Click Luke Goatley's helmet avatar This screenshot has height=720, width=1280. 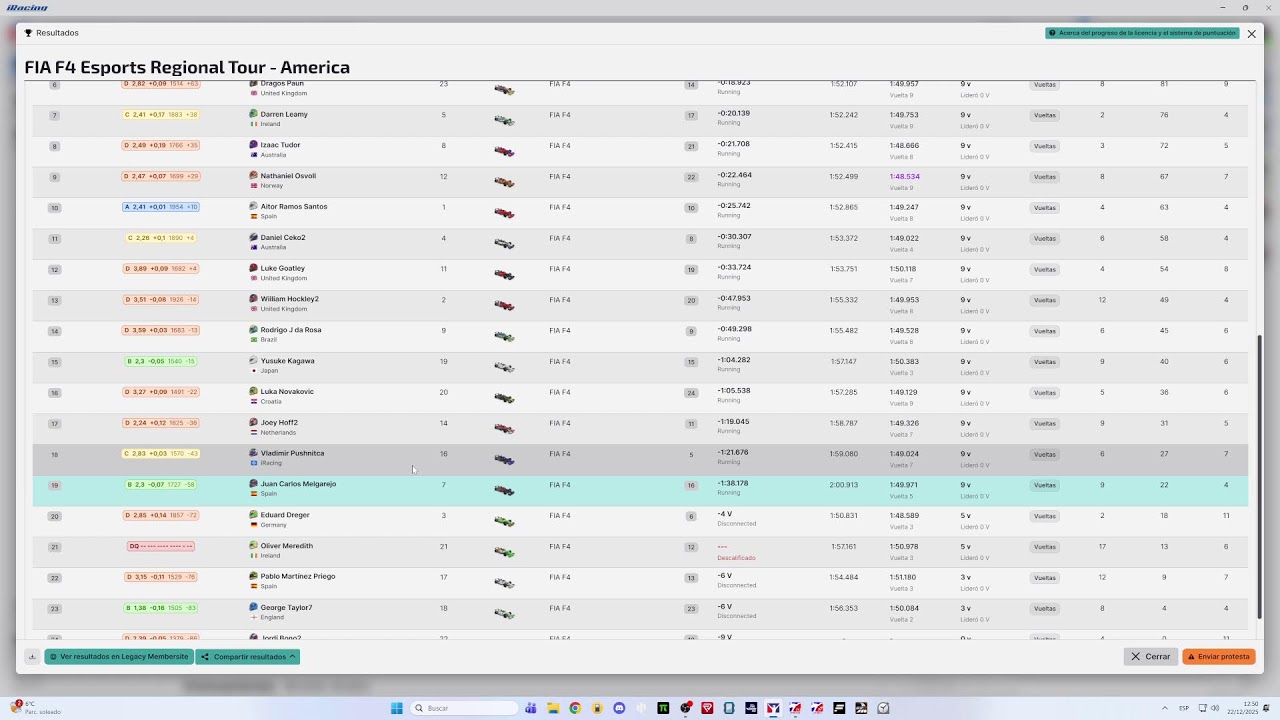coord(253,268)
